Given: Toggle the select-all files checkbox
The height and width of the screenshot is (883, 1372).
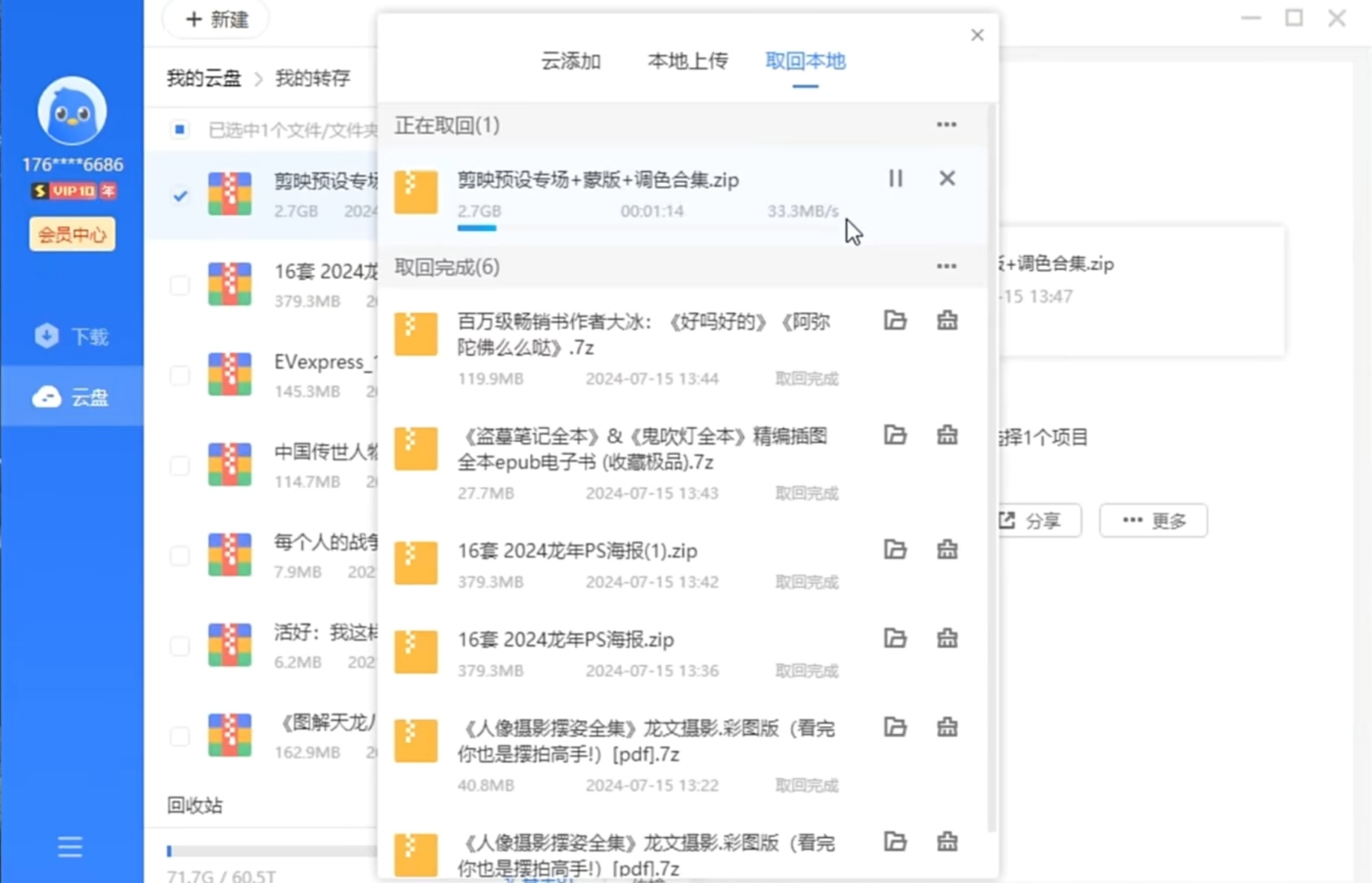Looking at the screenshot, I should [x=179, y=130].
